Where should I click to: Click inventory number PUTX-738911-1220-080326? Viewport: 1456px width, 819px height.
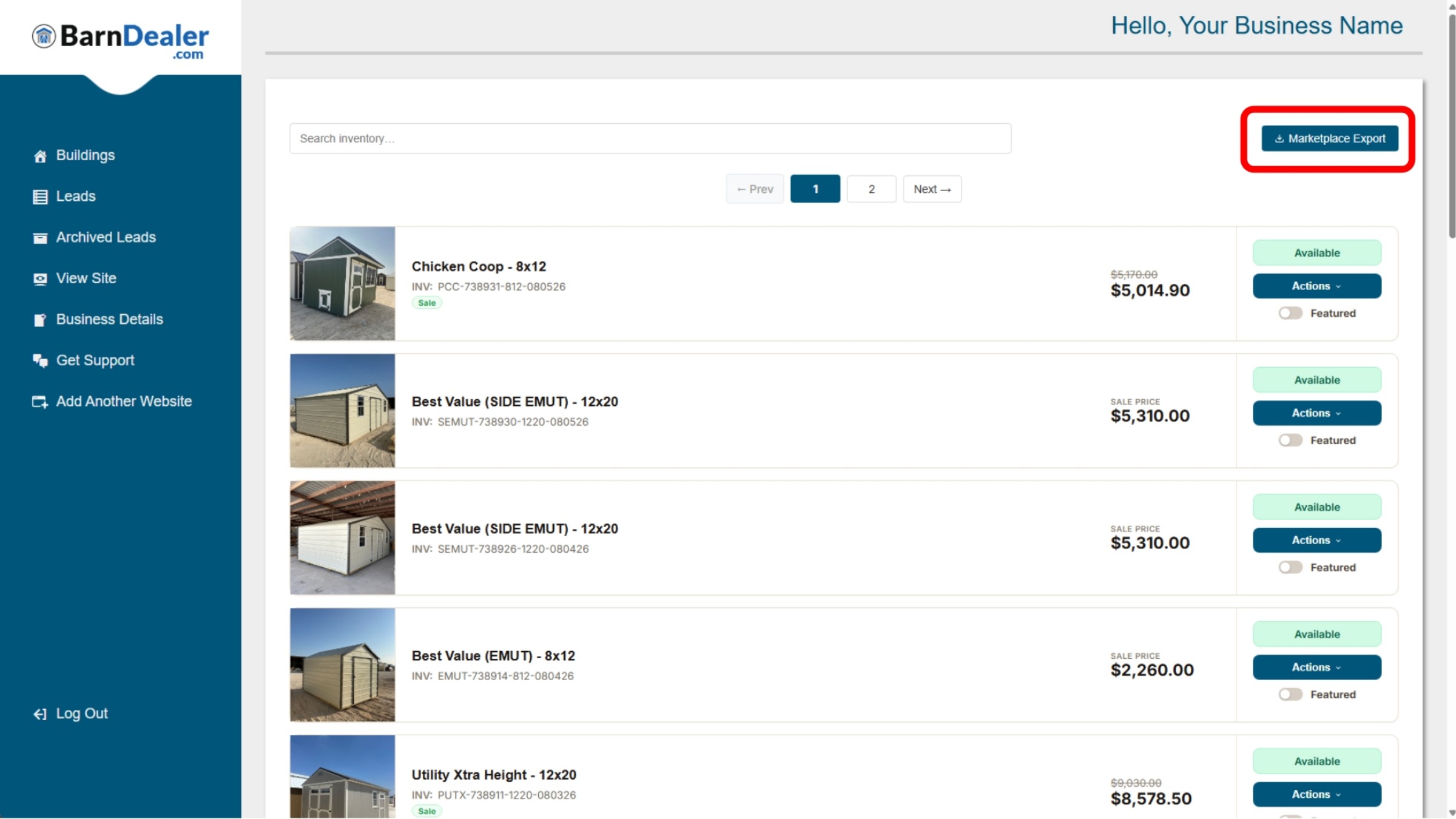coord(507,795)
